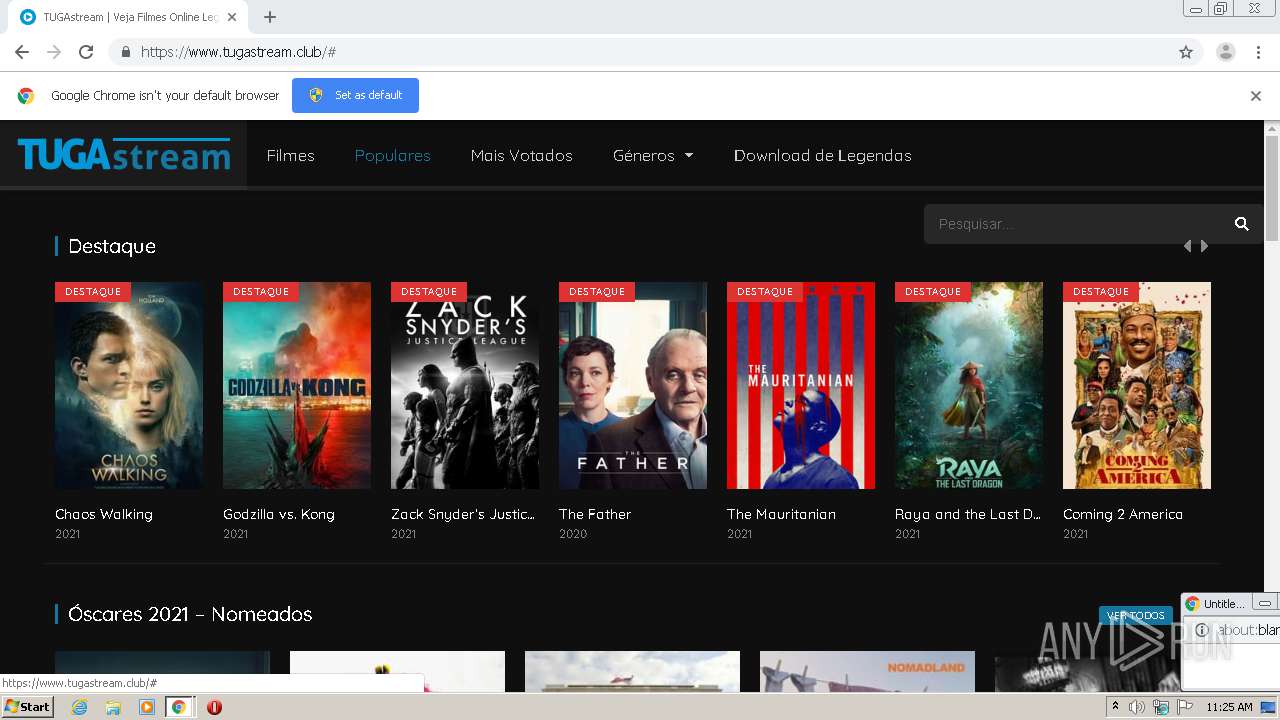1280x720 pixels.
Task: Open a new tab with the plus icon
Action: tap(270, 17)
